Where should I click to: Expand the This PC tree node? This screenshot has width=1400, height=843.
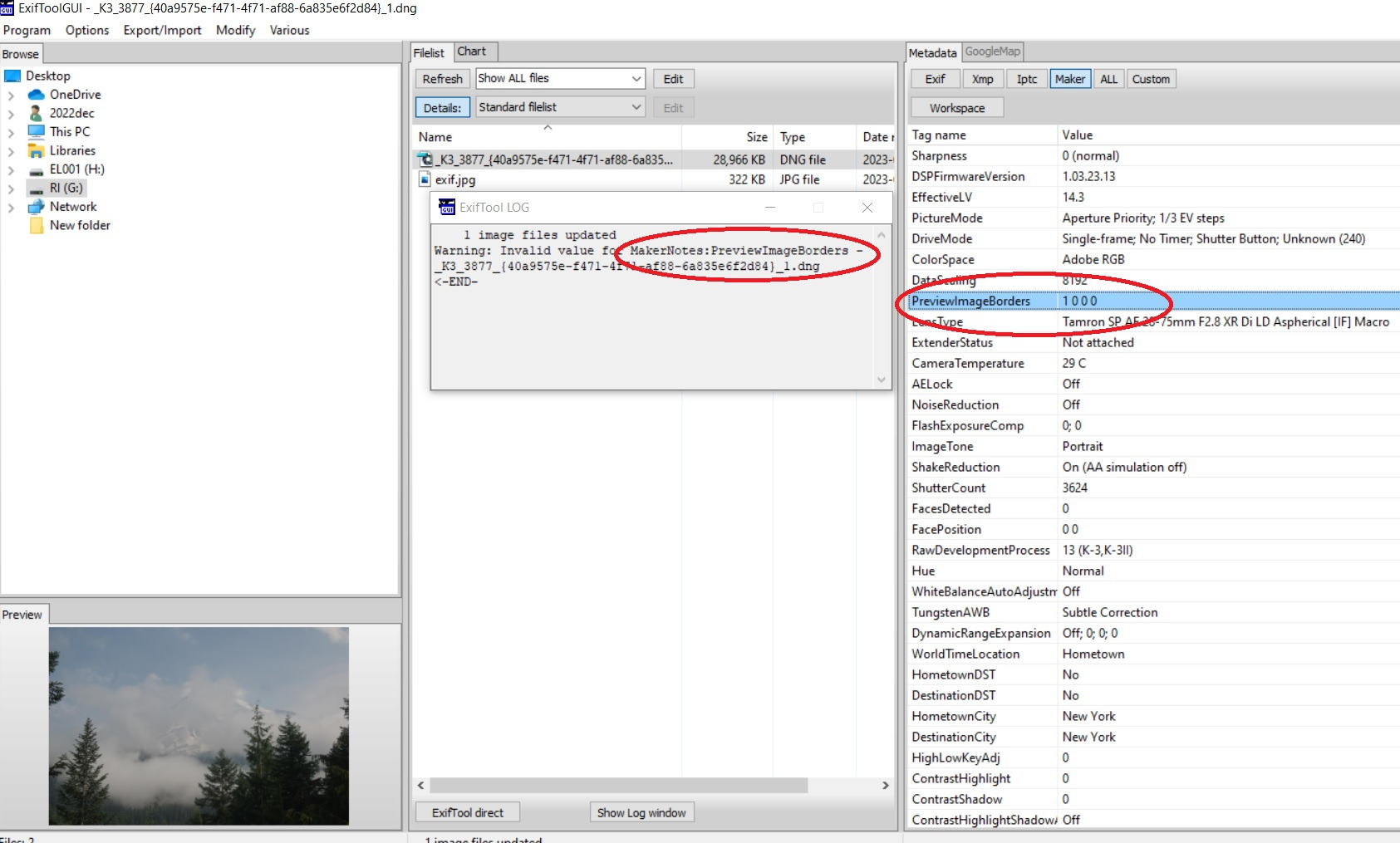pyautogui.click(x=9, y=131)
